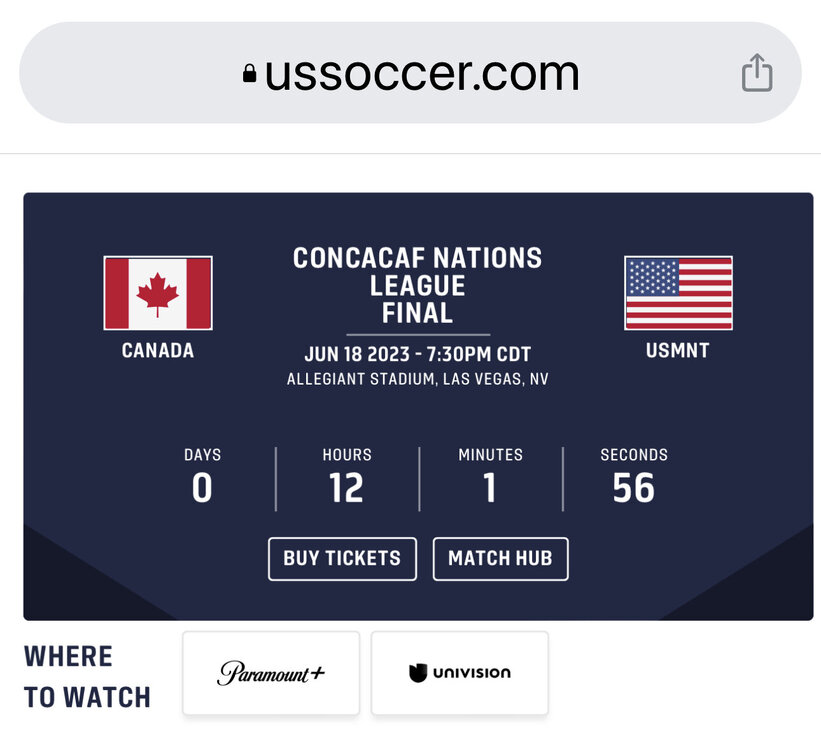Click the Hours countdown value

pos(346,488)
